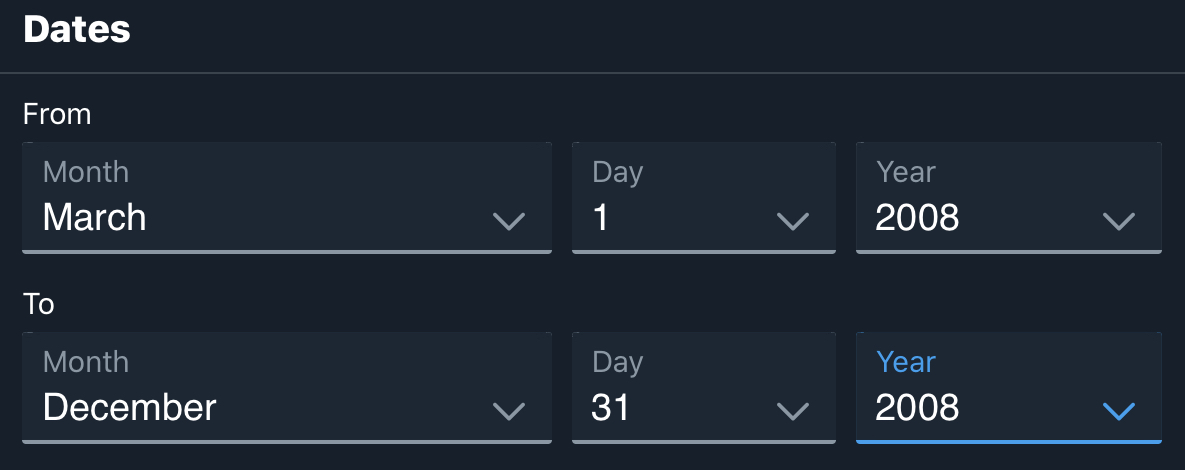The width and height of the screenshot is (1185, 470).
Task: Click the chevron in the From Day dropdown
Action: click(793, 221)
